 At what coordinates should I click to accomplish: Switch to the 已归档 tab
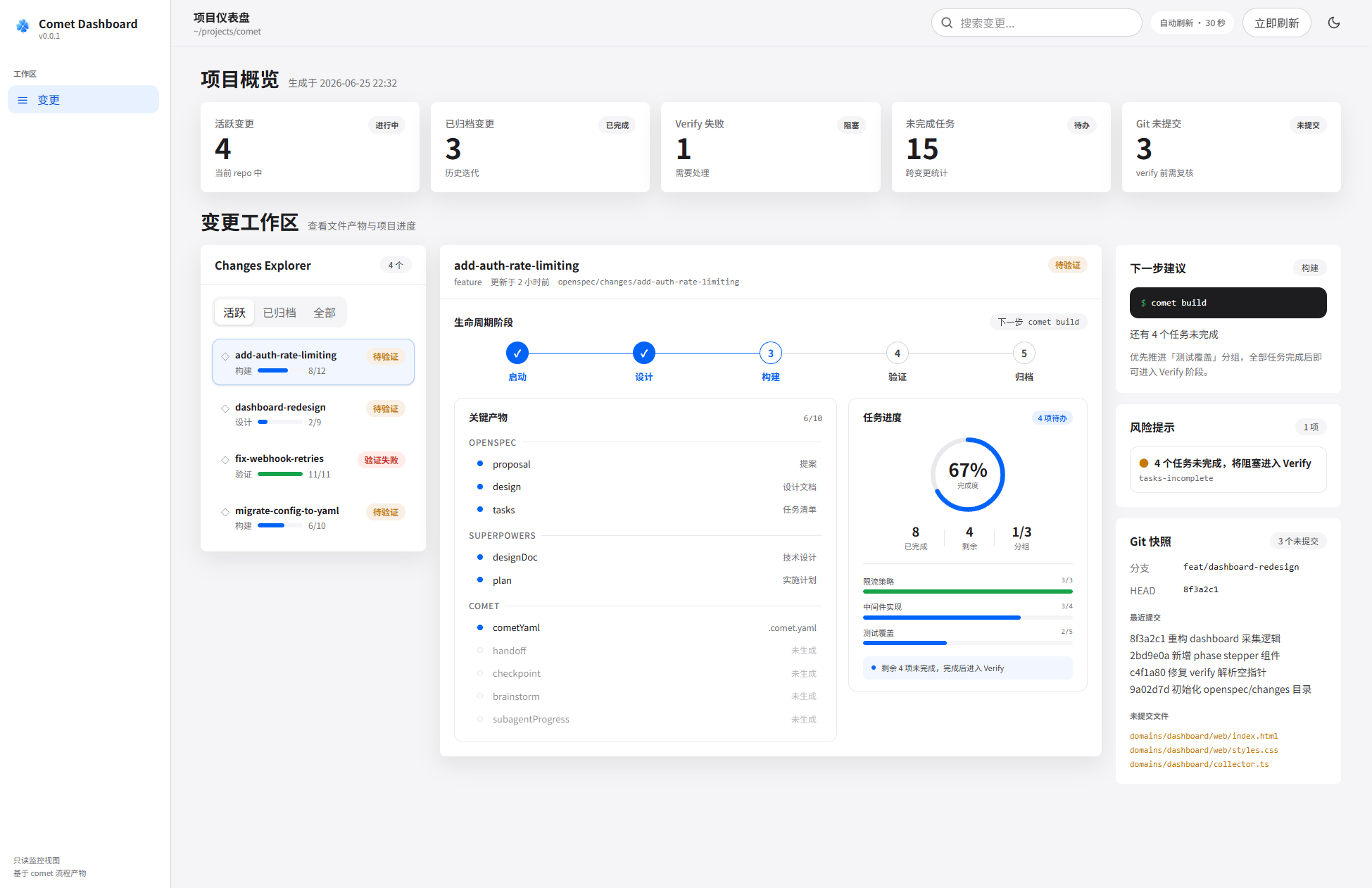coord(279,313)
